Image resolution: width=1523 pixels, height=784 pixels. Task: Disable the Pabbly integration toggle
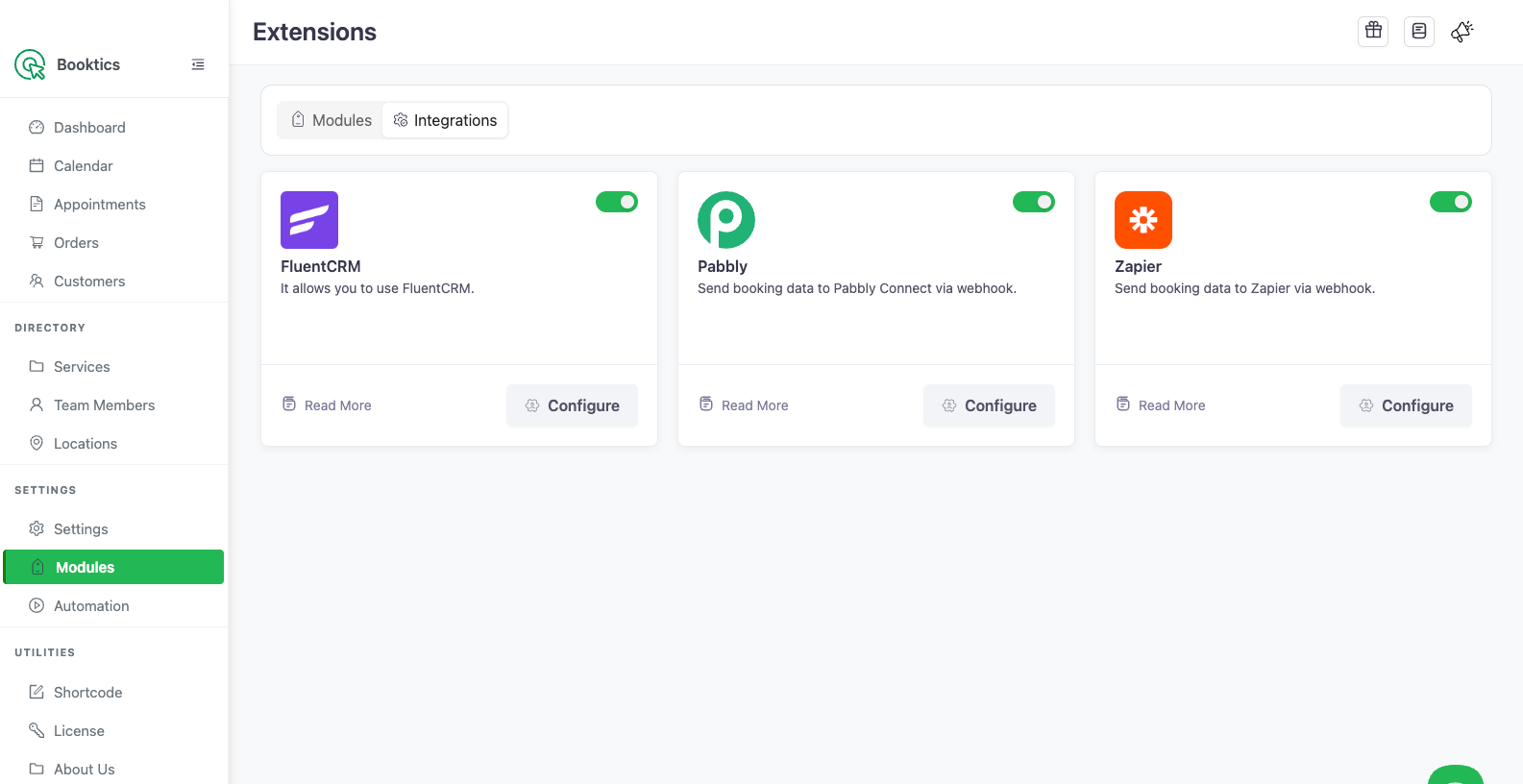point(1034,202)
